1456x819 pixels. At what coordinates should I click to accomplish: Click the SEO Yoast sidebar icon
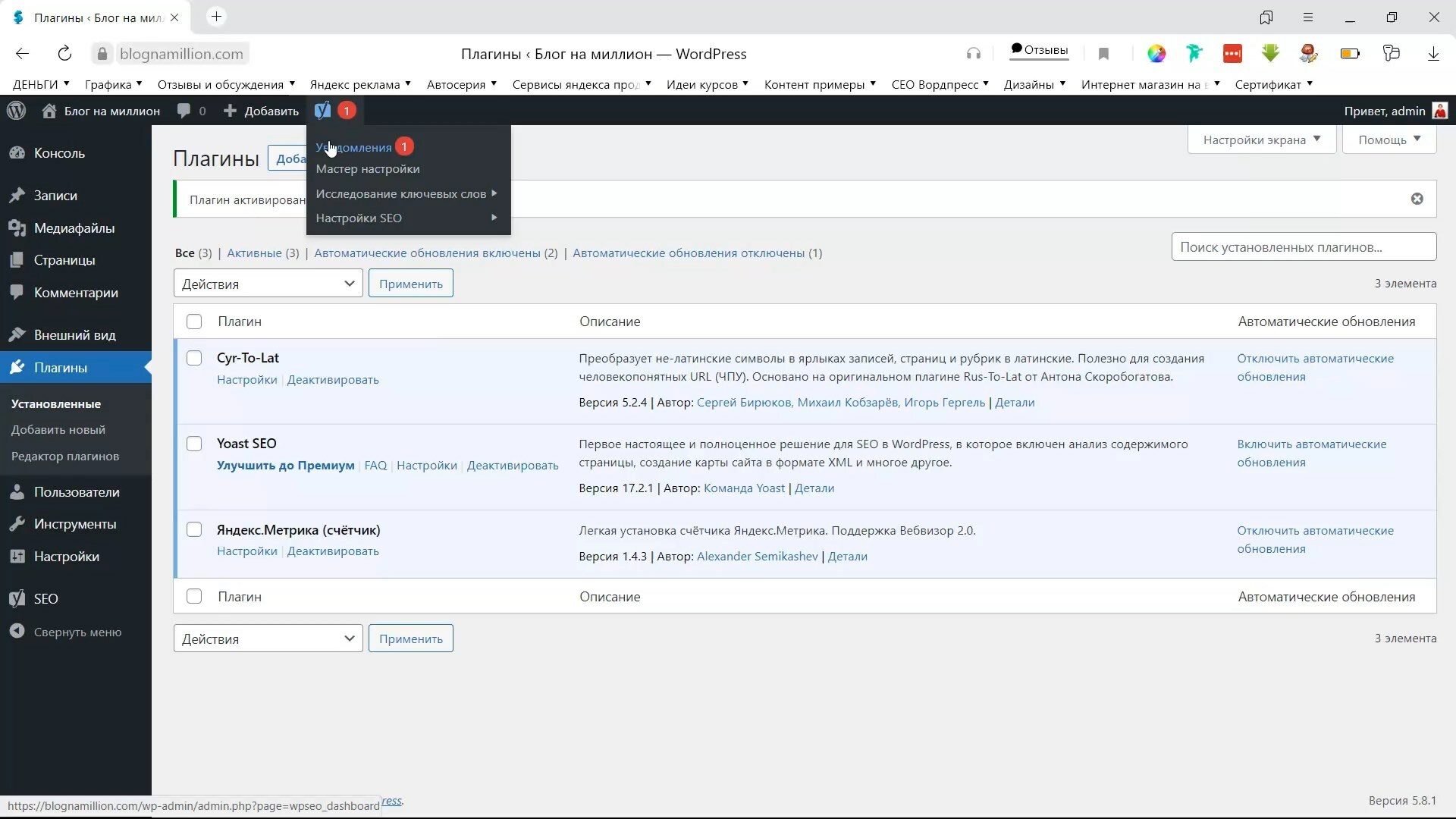pyautogui.click(x=17, y=599)
